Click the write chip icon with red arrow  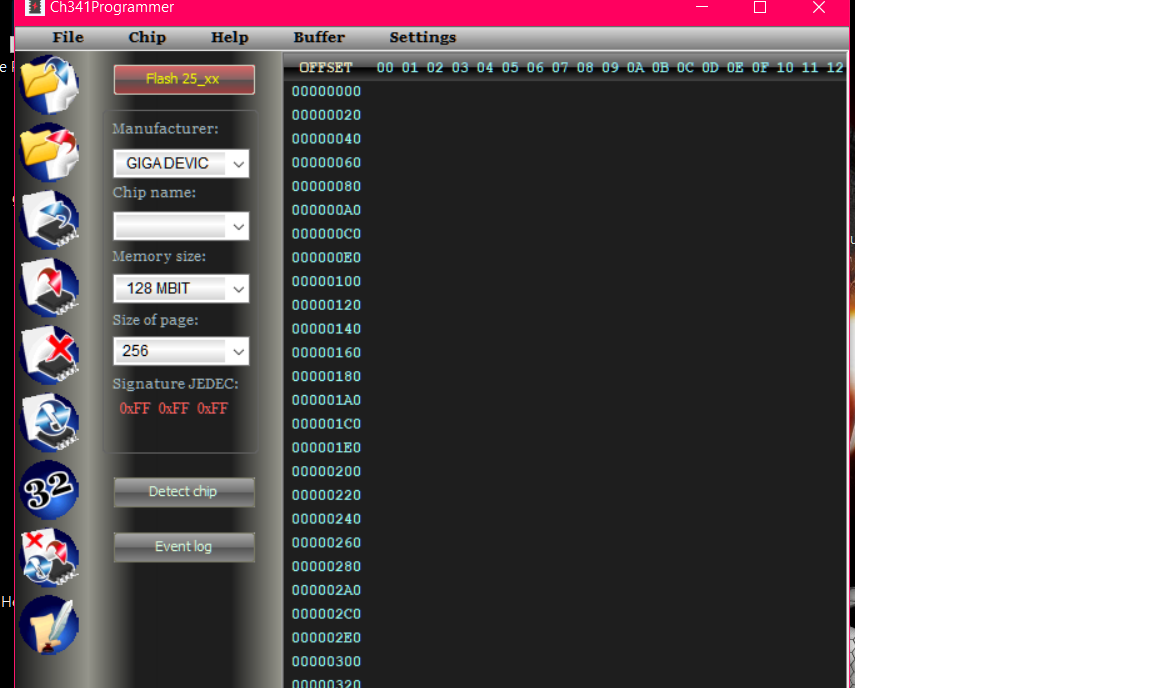pyautogui.click(x=49, y=287)
